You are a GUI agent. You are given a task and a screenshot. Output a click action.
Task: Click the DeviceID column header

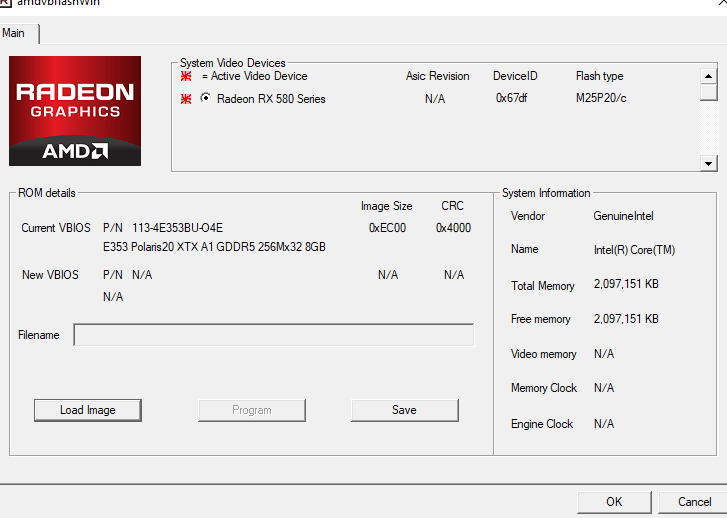coord(515,76)
